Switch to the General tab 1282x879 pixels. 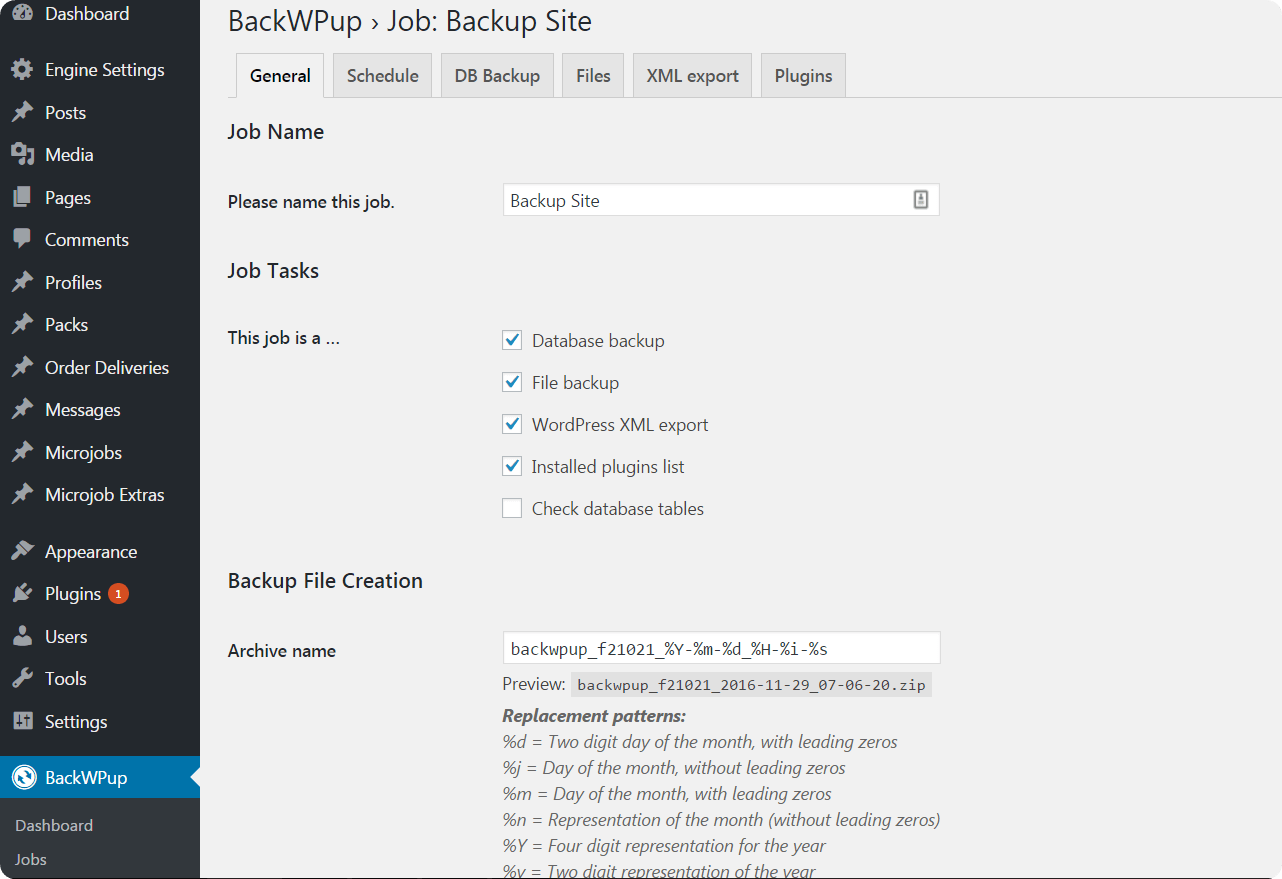tap(280, 76)
